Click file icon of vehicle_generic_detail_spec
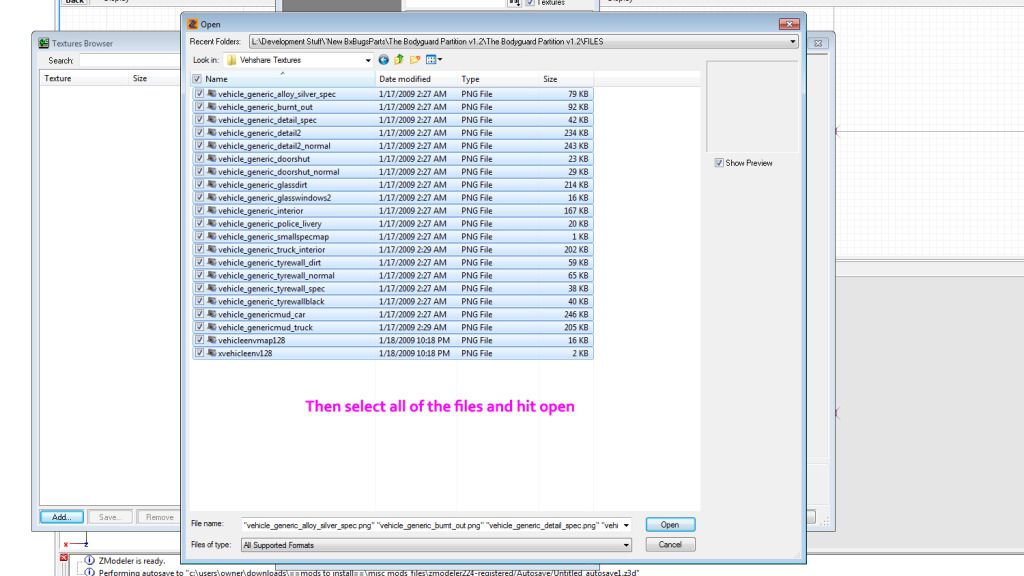Viewport: 1024px width, 576px height. pos(212,120)
